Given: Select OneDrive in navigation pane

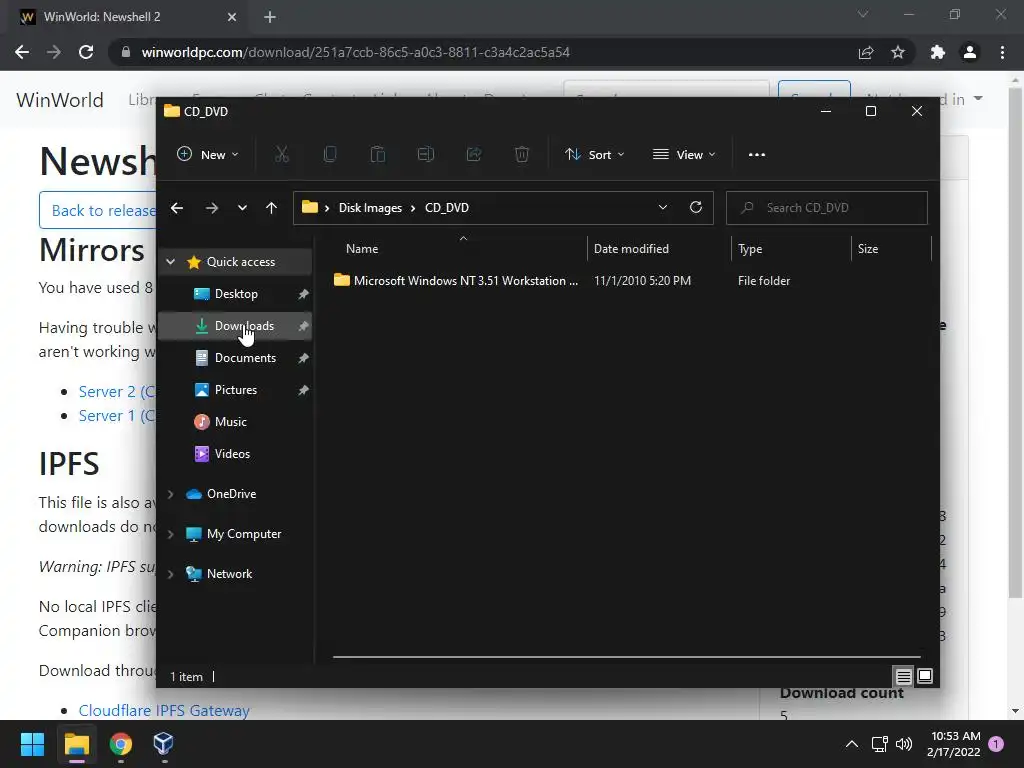Looking at the screenshot, I should click(x=231, y=494).
